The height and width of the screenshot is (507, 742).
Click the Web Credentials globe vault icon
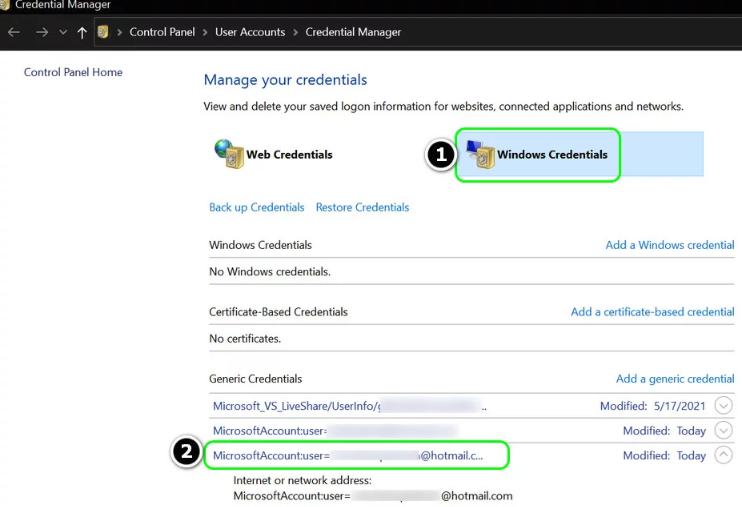[x=229, y=154]
